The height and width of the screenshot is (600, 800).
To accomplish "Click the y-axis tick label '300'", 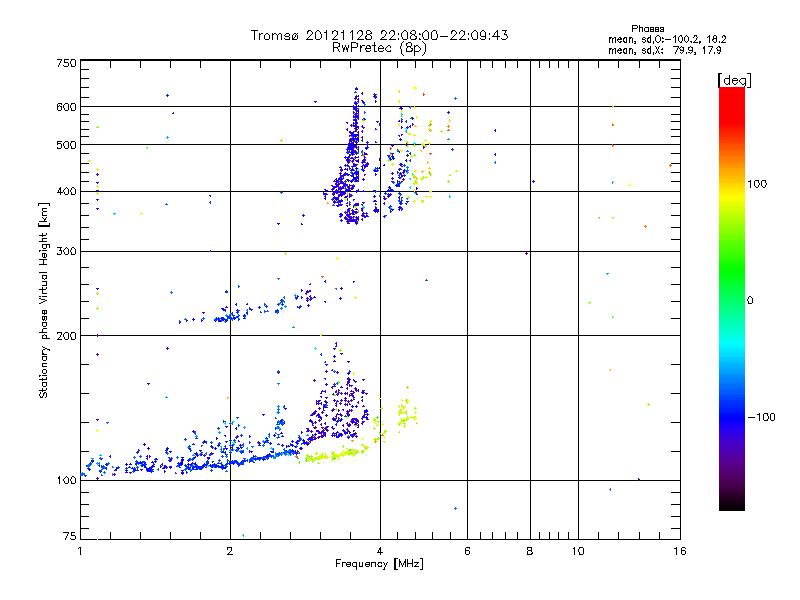I will tap(66, 251).
